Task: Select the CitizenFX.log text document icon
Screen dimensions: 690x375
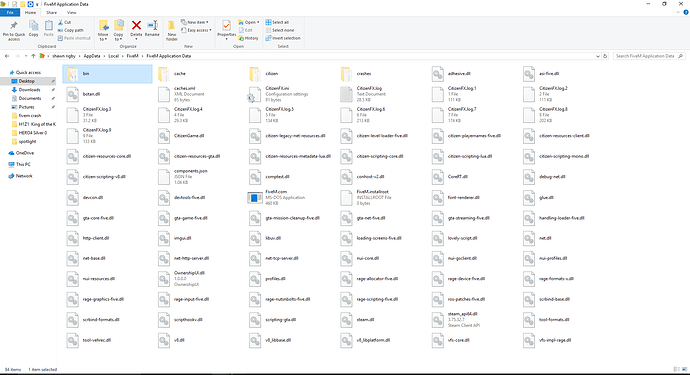Action: coord(346,95)
